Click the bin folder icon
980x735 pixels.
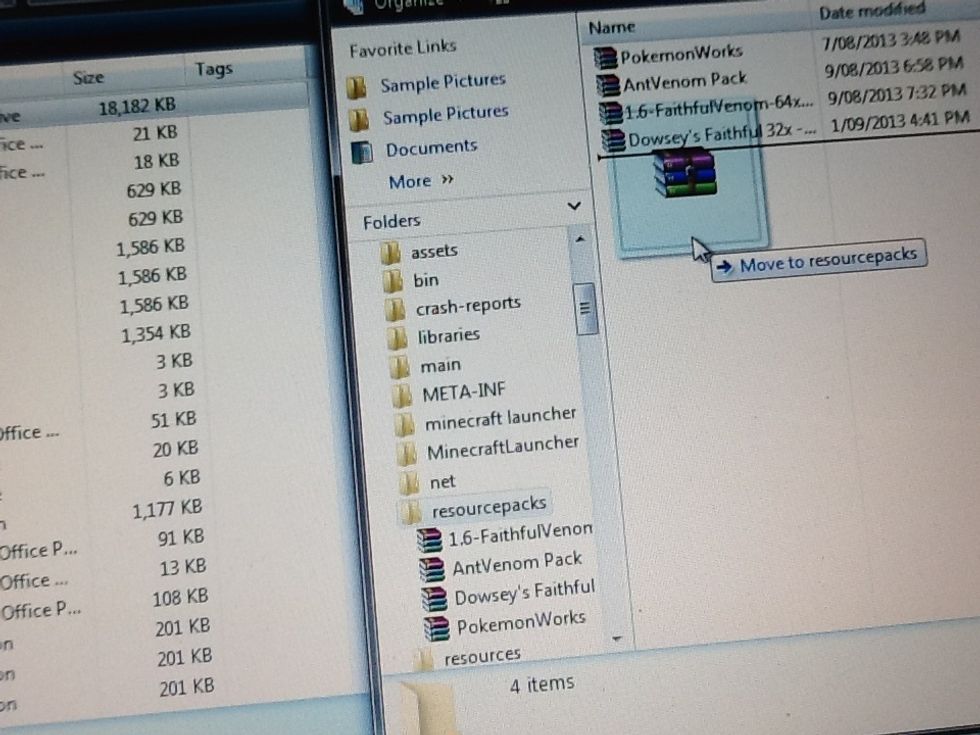click(x=392, y=281)
